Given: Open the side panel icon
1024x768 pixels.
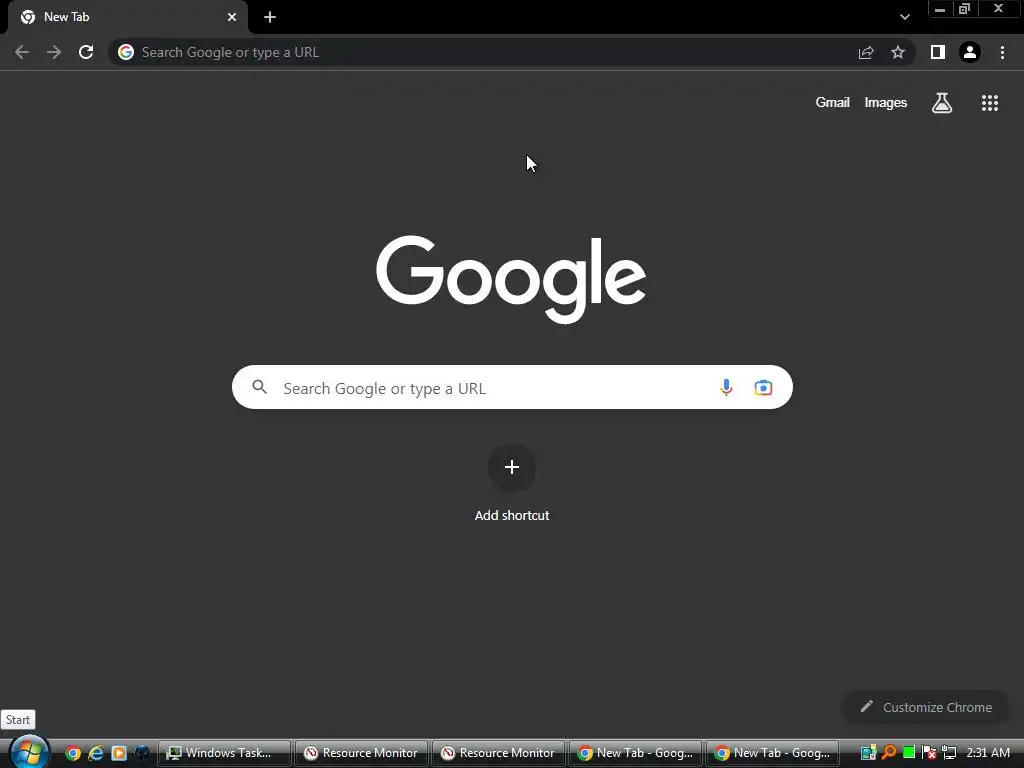Looking at the screenshot, I should tap(938, 52).
